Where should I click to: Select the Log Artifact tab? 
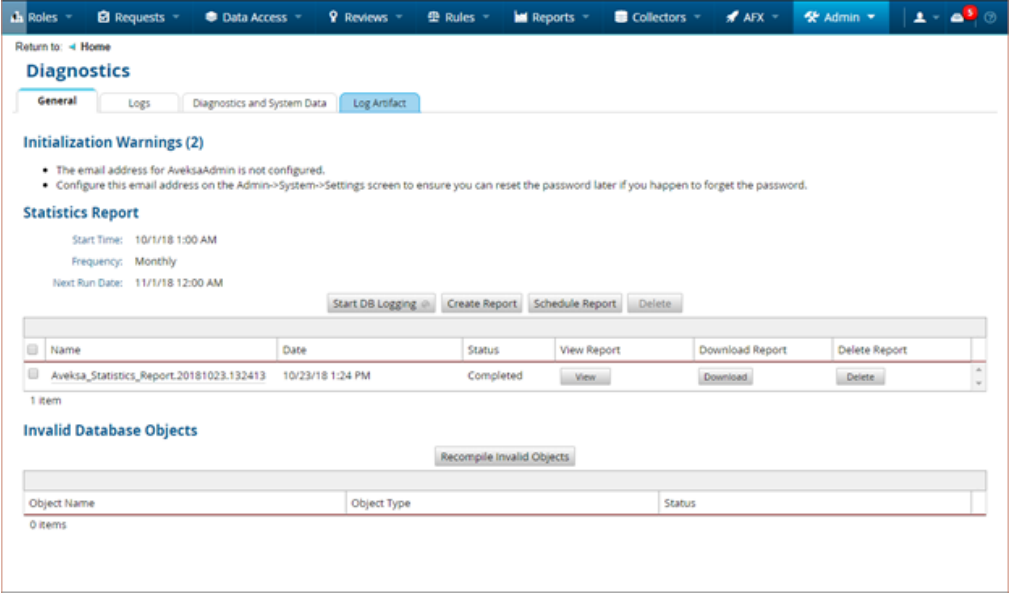pos(379,103)
